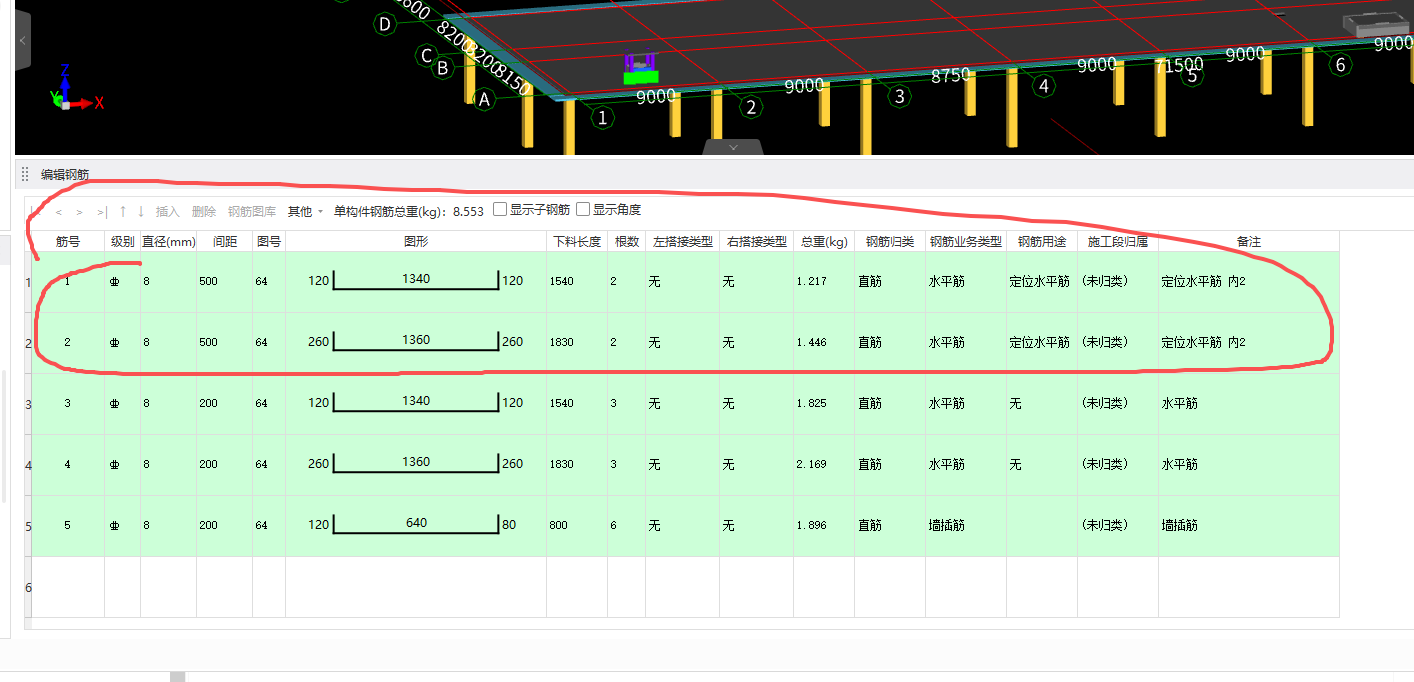Collapse the viewport with the bottom-center chevron

[731, 146]
